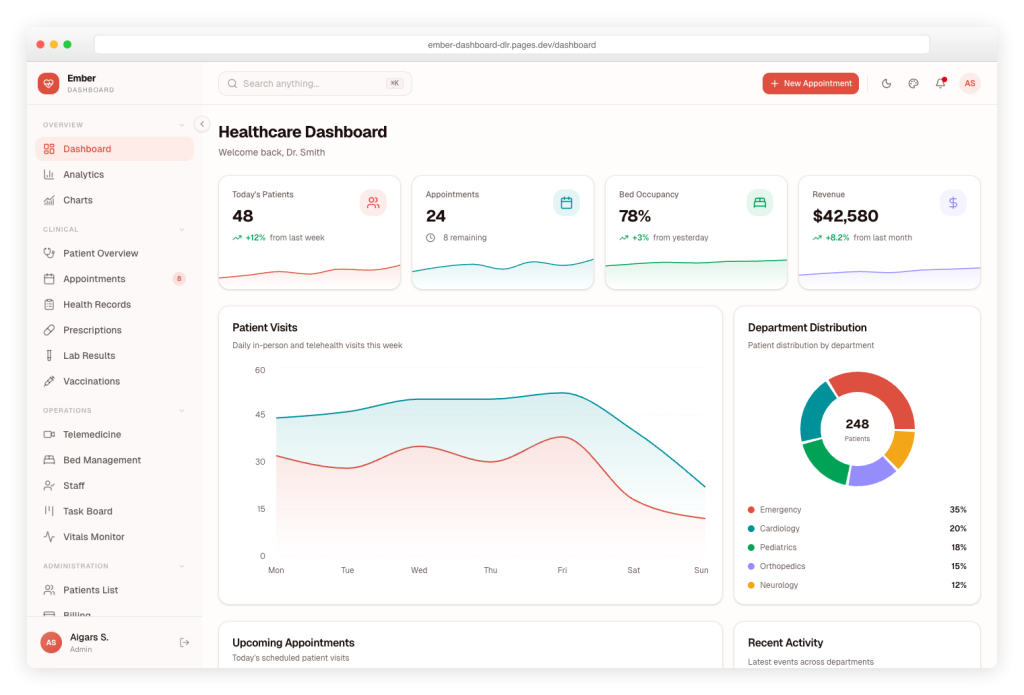Click the Emergency red legend dot
The width and height of the screenshot is (1024, 695).
(751, 509)
